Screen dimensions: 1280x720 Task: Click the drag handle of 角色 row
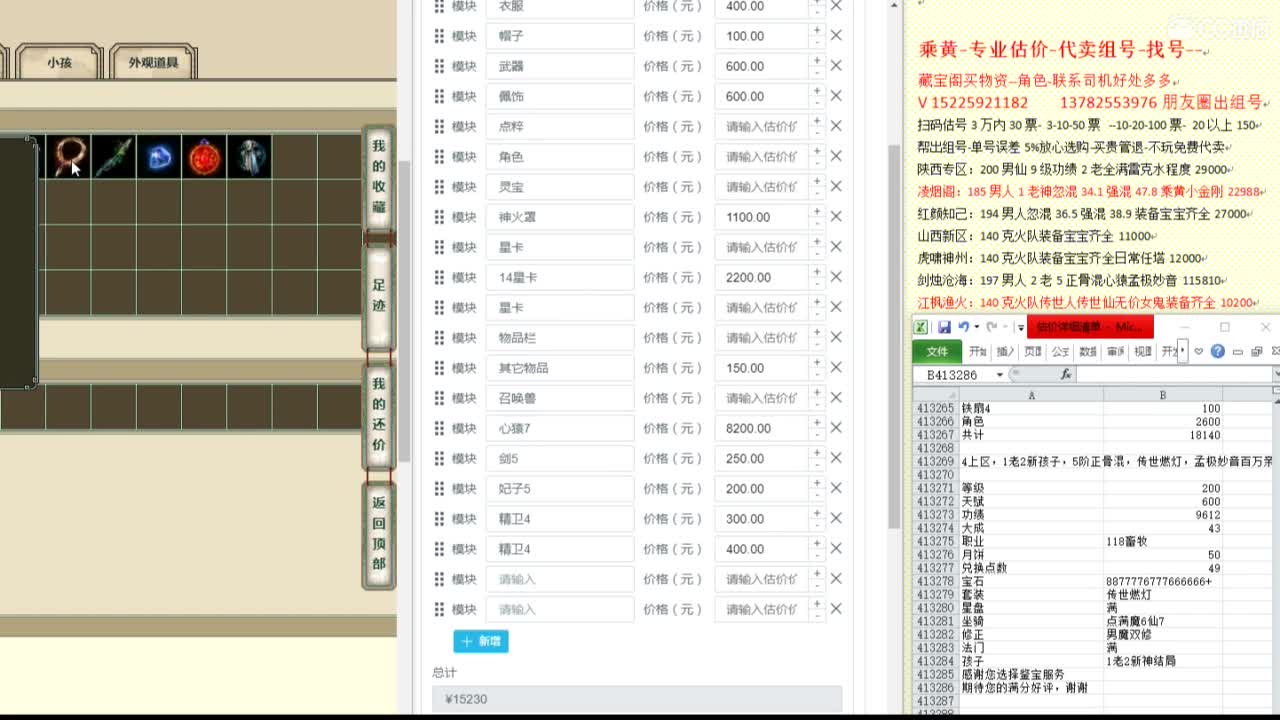tap(439, 157)
